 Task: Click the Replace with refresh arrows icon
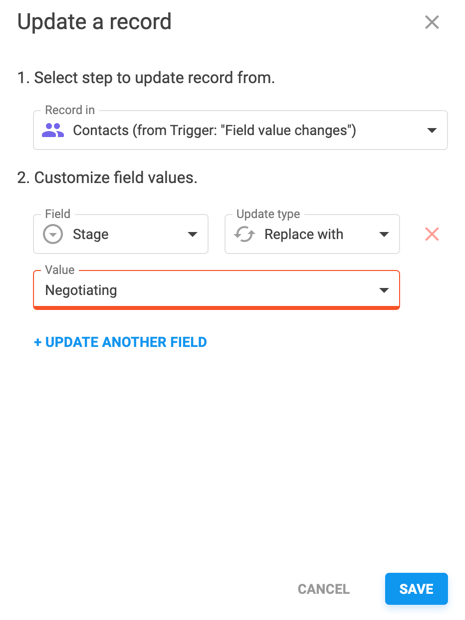(x=244, y=234)
